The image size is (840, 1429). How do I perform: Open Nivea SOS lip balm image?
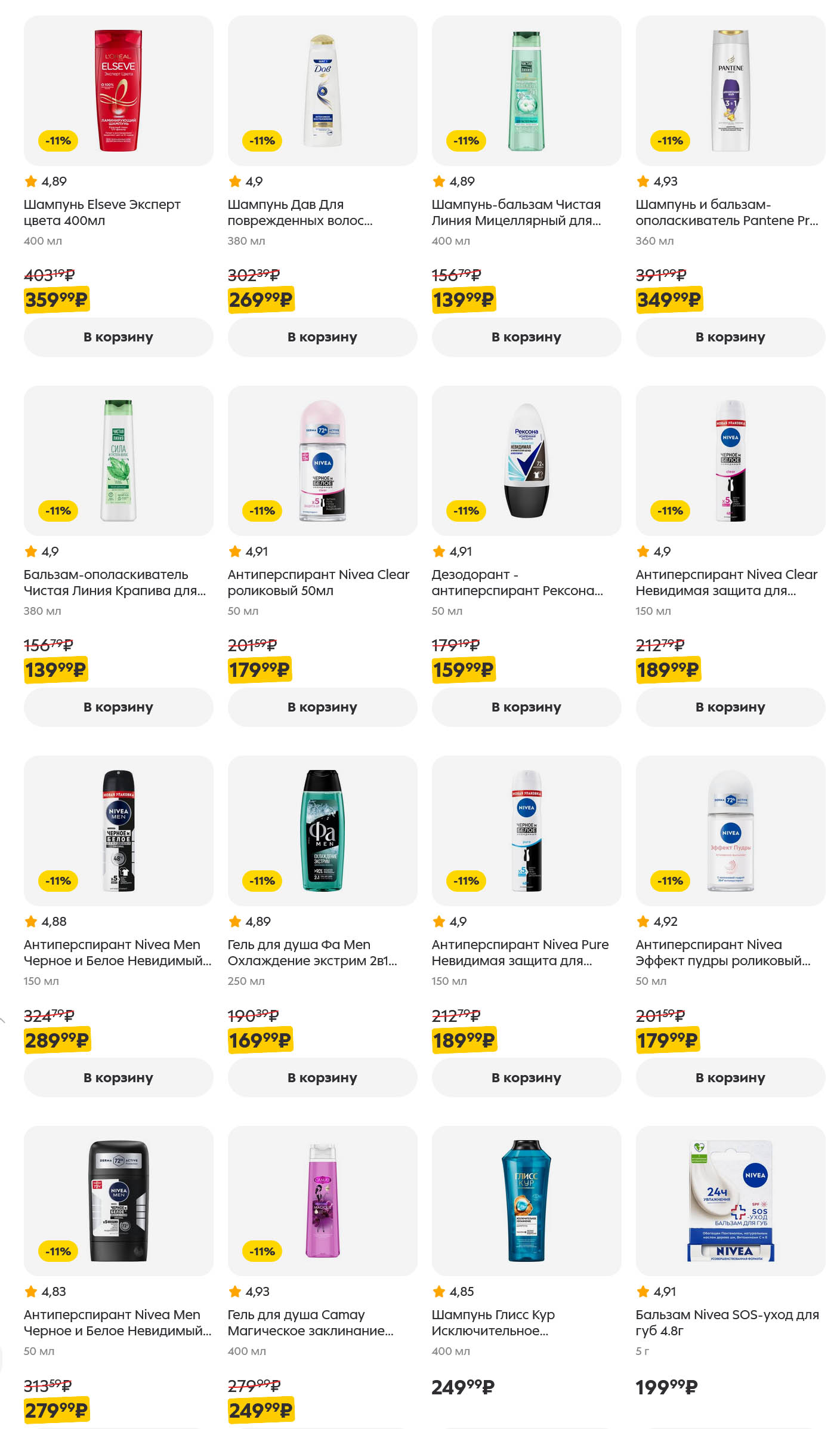click(730, 1201)
